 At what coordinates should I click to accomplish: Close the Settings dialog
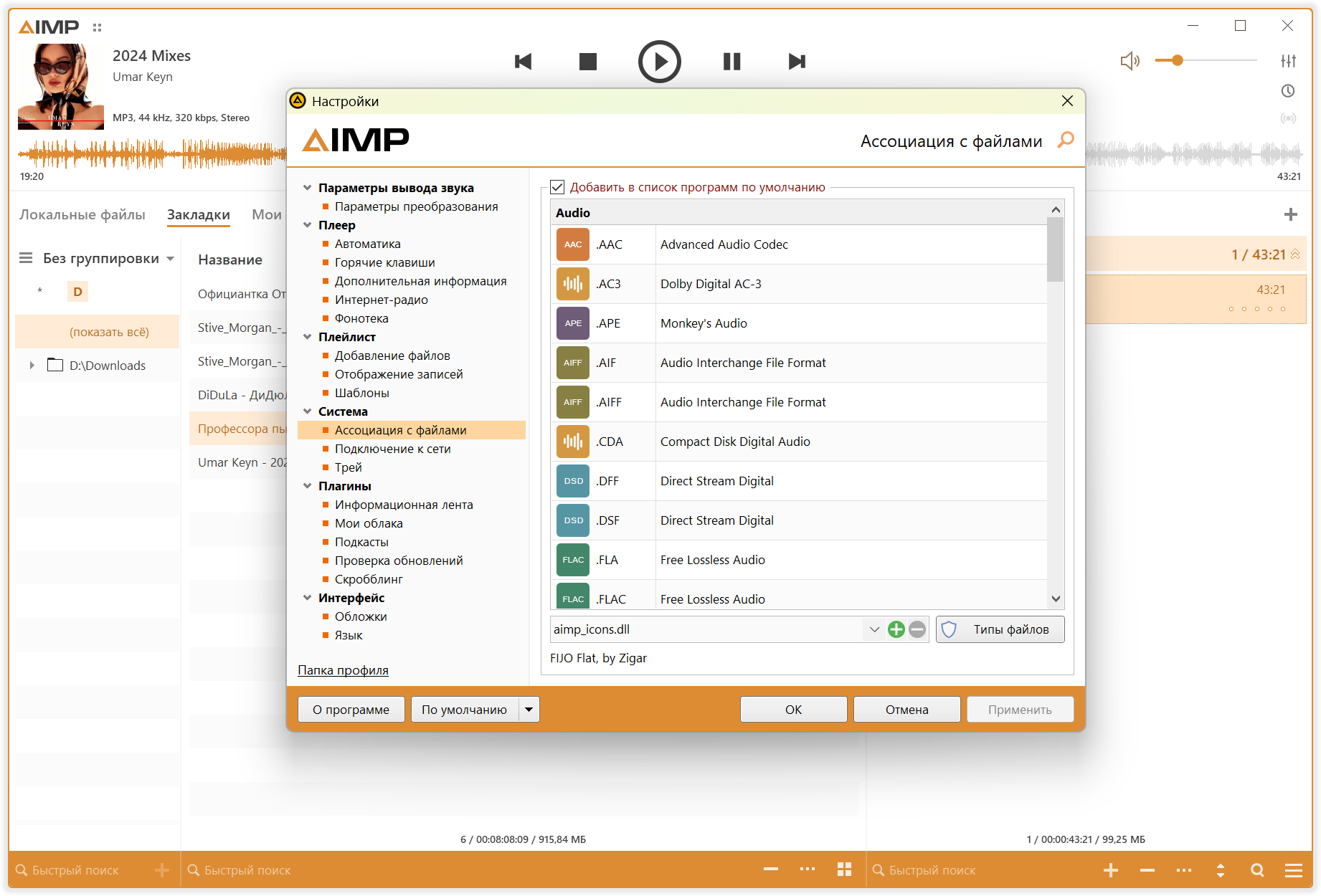click(1067, 101)
